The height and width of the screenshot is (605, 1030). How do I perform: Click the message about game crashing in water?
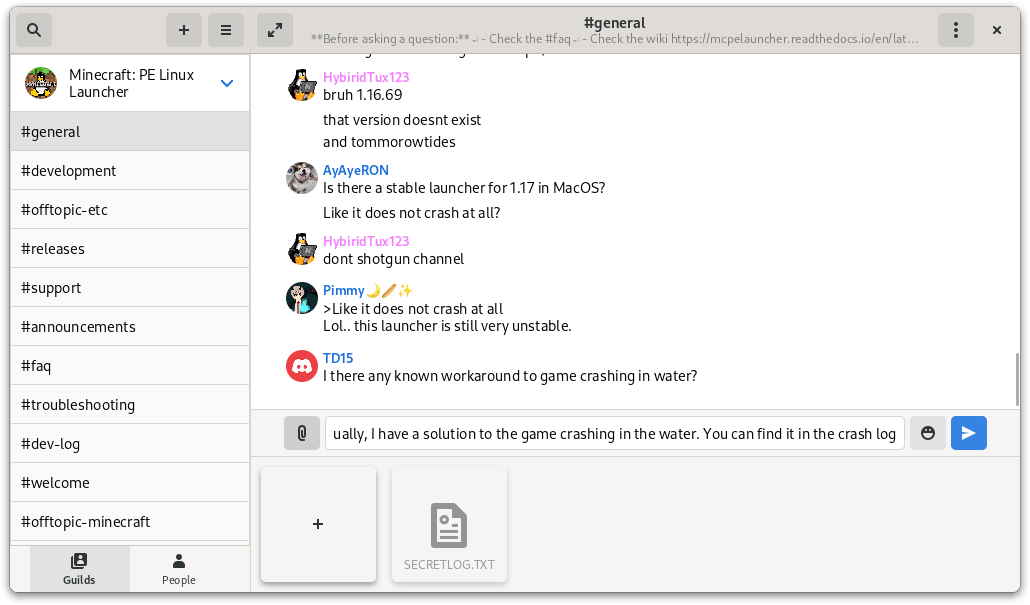click(510, 376)
